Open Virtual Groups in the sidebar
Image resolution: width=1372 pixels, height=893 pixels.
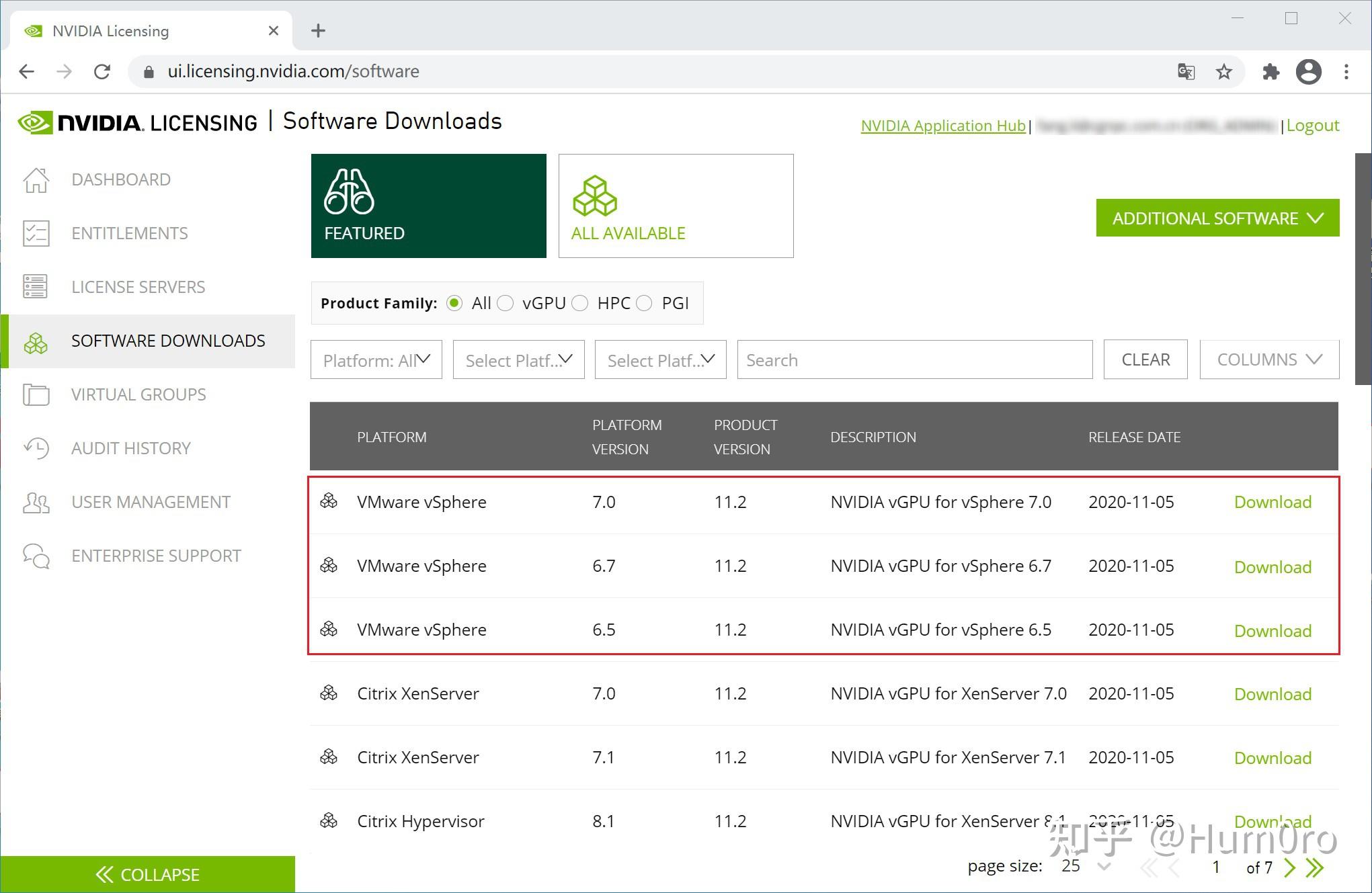37,394
